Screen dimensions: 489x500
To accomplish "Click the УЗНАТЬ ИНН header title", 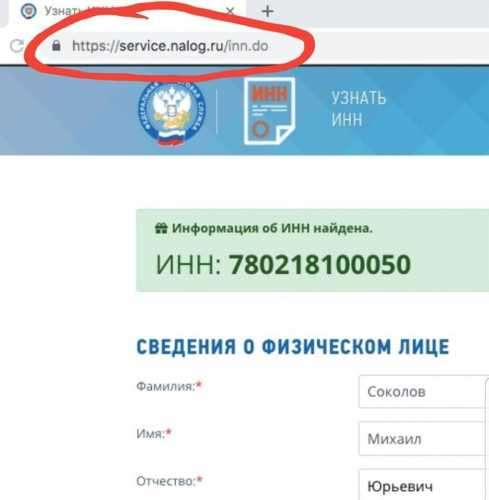I will click(358, 108).
